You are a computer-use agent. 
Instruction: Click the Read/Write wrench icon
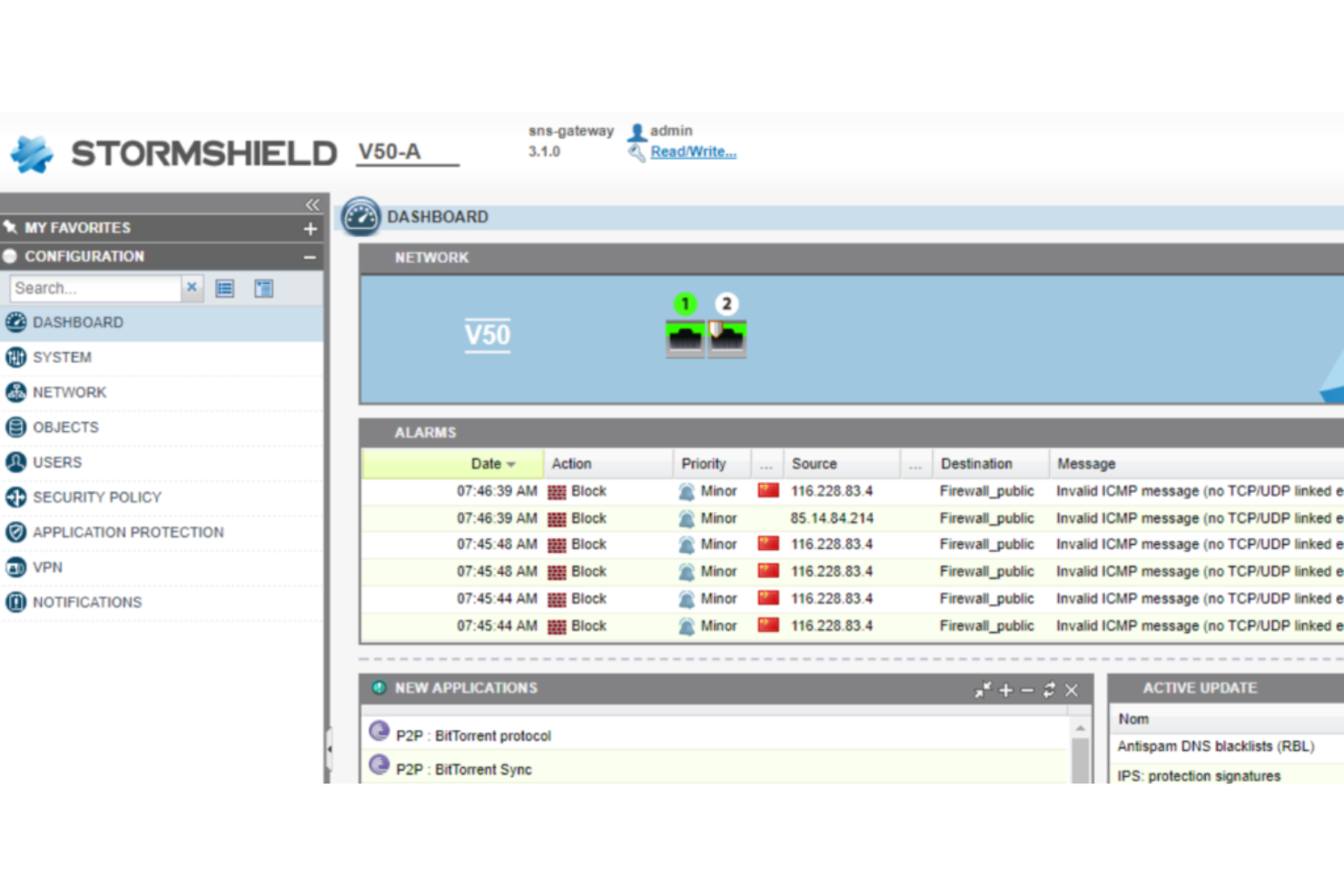pyautogui.click(x=637, y=153)
